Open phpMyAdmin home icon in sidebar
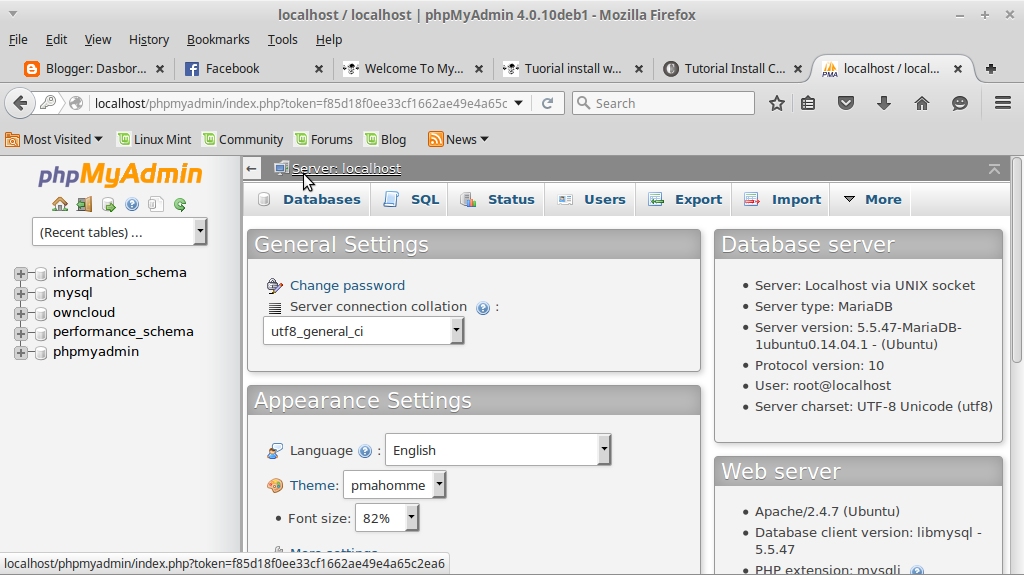Viewport: 1024px width, 575px height. coord(60,205)
